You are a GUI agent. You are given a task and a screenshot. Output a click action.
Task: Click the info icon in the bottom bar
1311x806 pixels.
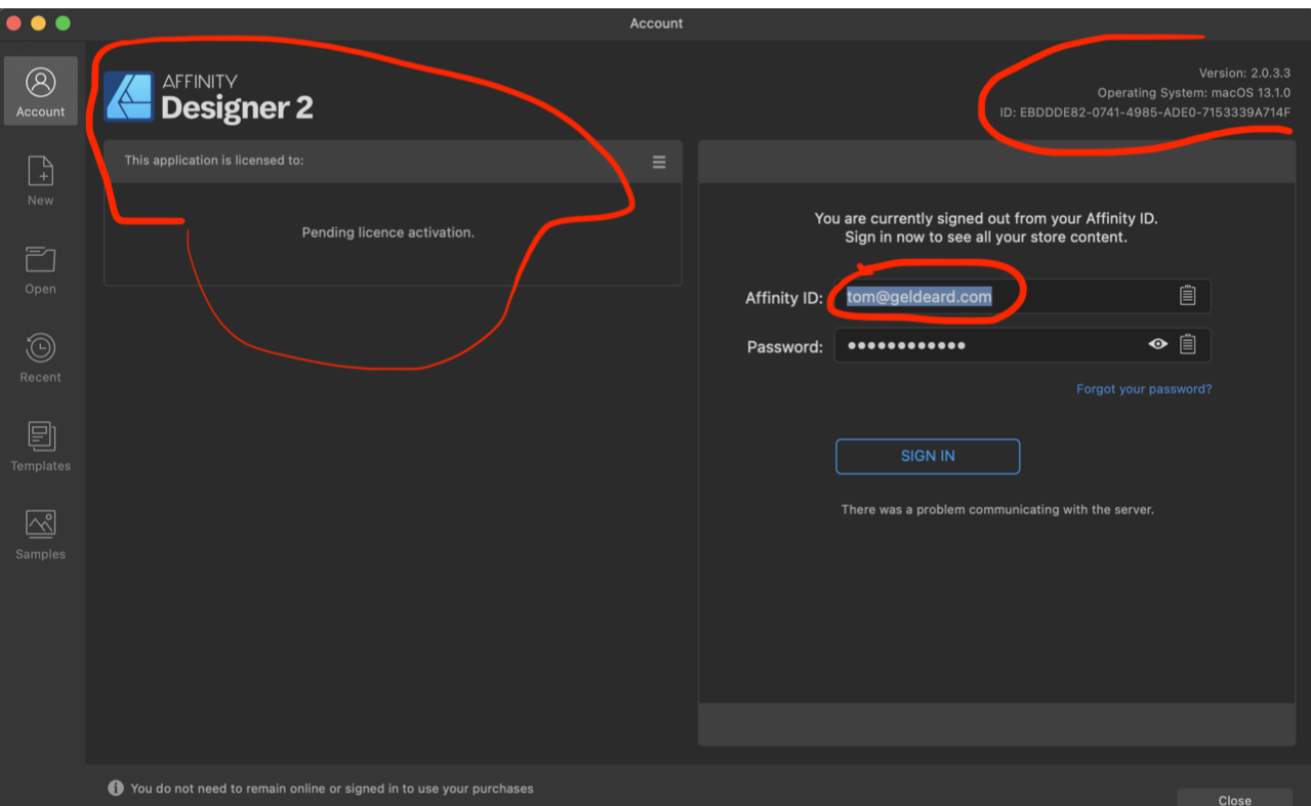tap(116, 788)
